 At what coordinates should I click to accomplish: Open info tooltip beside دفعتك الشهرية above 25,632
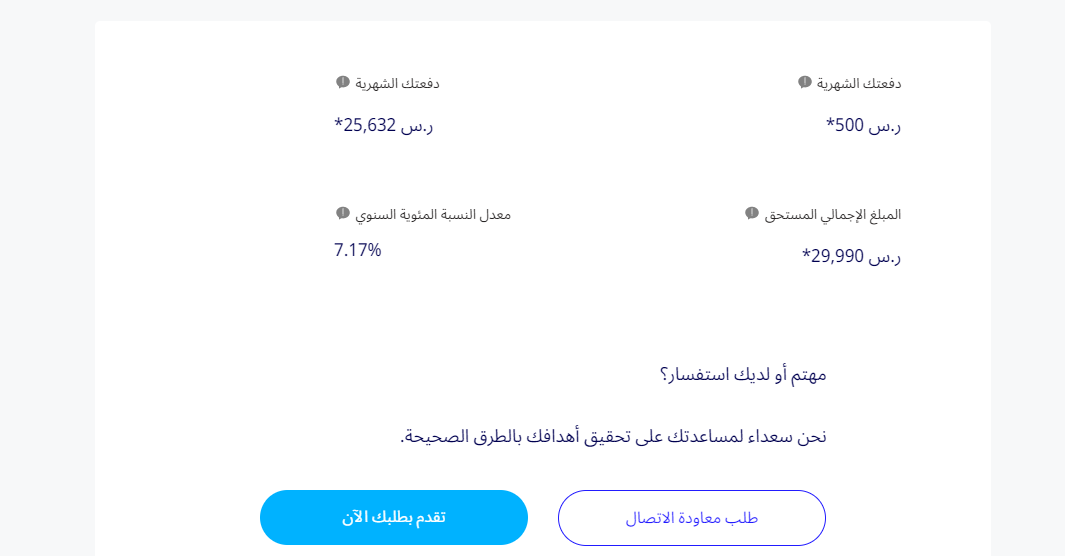pos(342,82)
